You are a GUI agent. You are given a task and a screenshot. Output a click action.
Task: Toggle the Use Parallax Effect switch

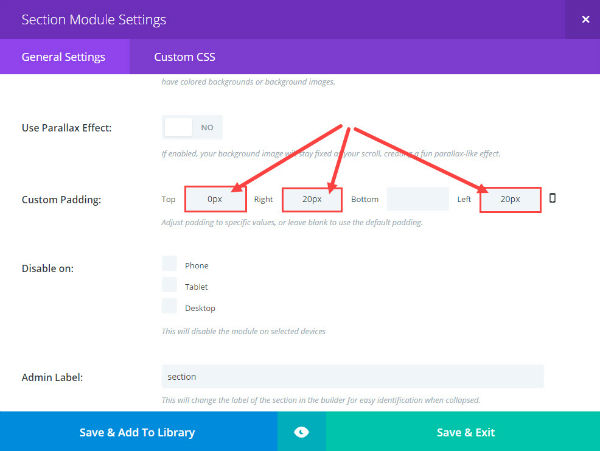pos(192,127)
